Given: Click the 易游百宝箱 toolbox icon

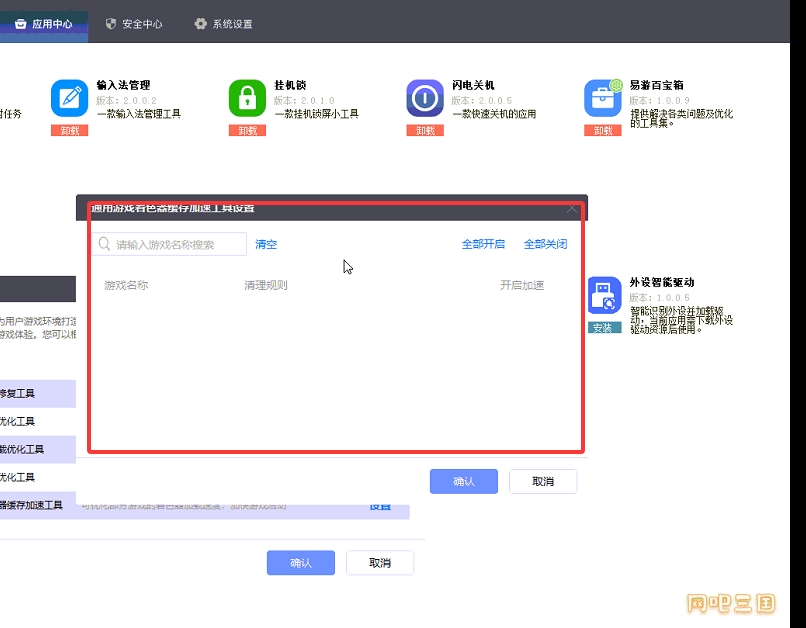Looking at the screenshot, I should [603, 99].
